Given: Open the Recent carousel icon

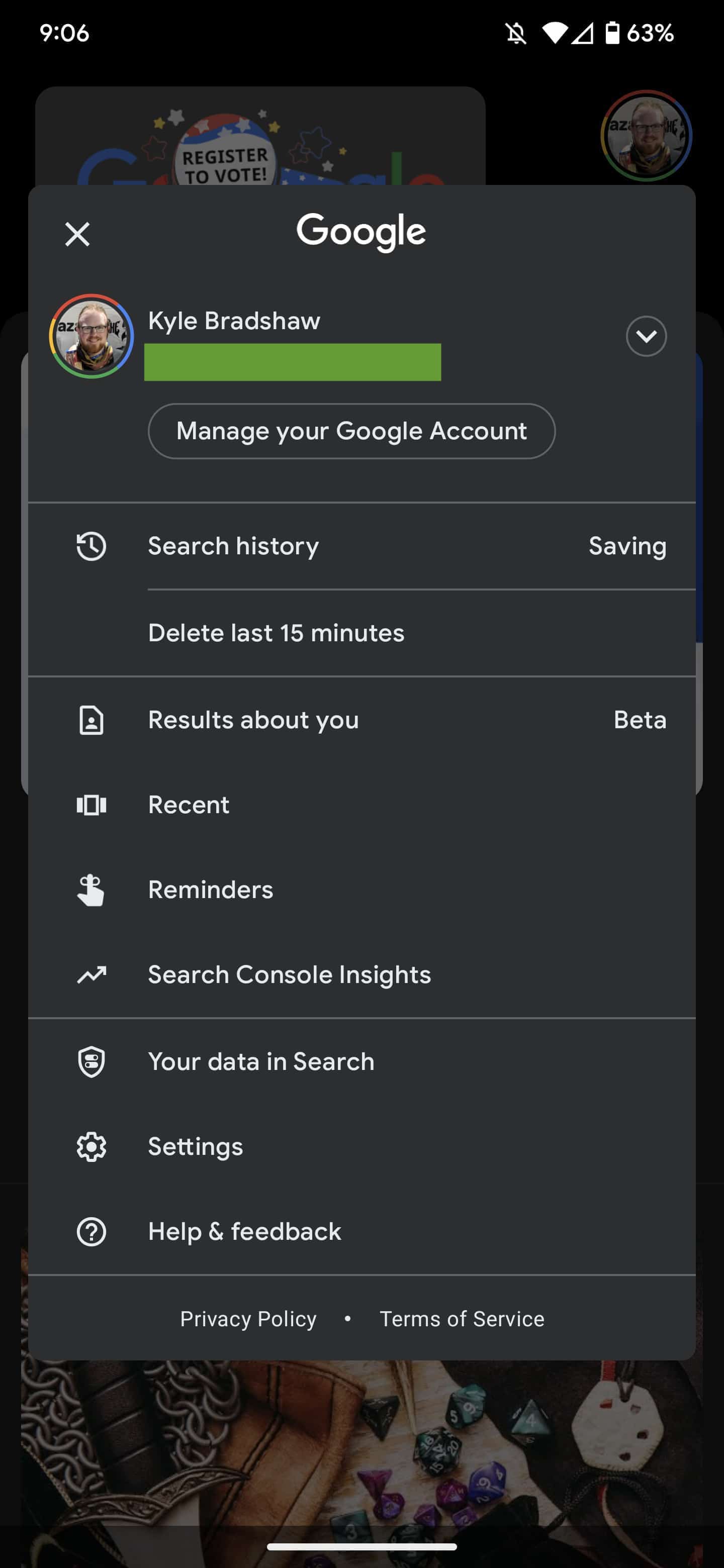Looking at the screenshot, I should (x=92, y=805).
